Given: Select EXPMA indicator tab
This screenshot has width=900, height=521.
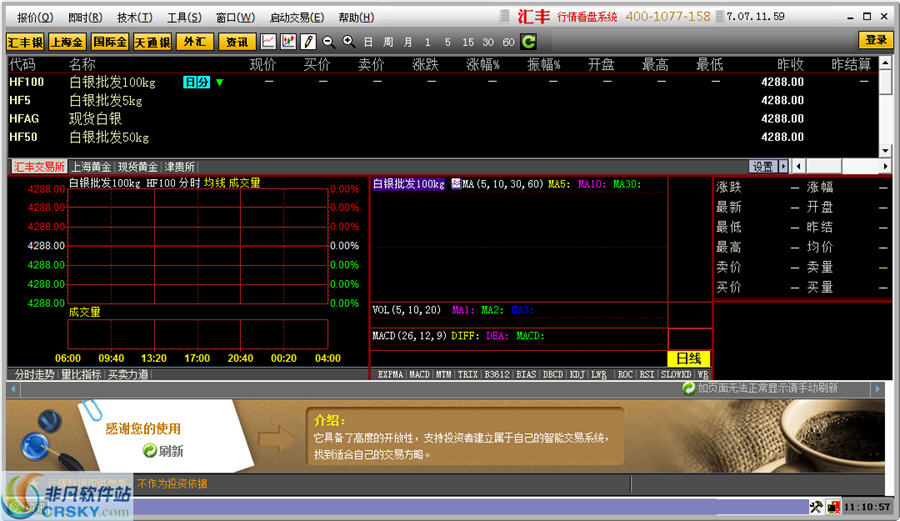Looking at the screenshot, I should click(390, 374).
